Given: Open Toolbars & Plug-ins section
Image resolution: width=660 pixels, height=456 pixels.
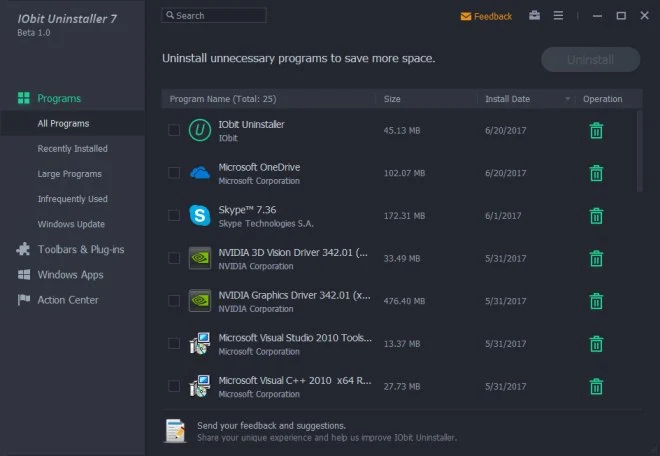Looking at the screenshot, I should click(81, 249).
